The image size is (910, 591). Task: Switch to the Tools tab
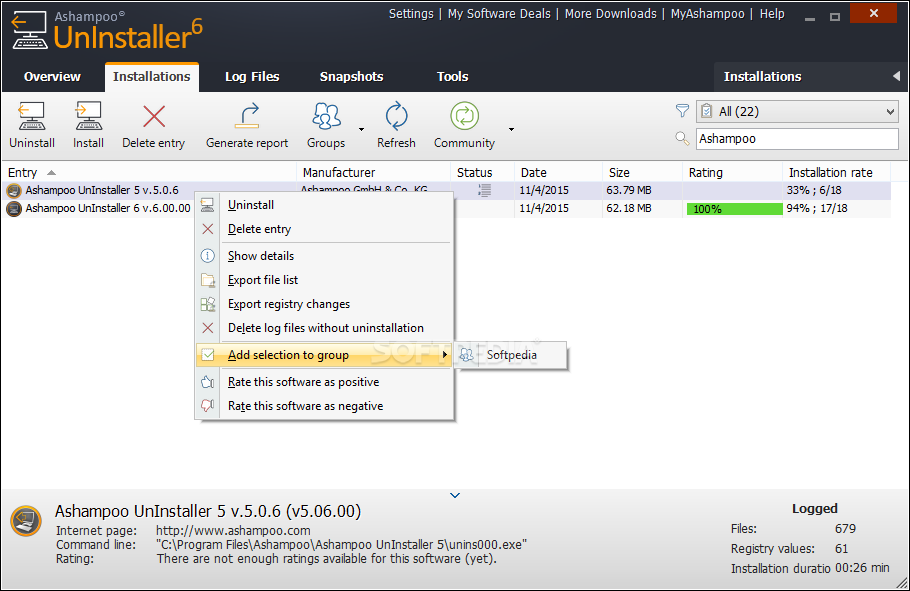(x=453, y=77)
